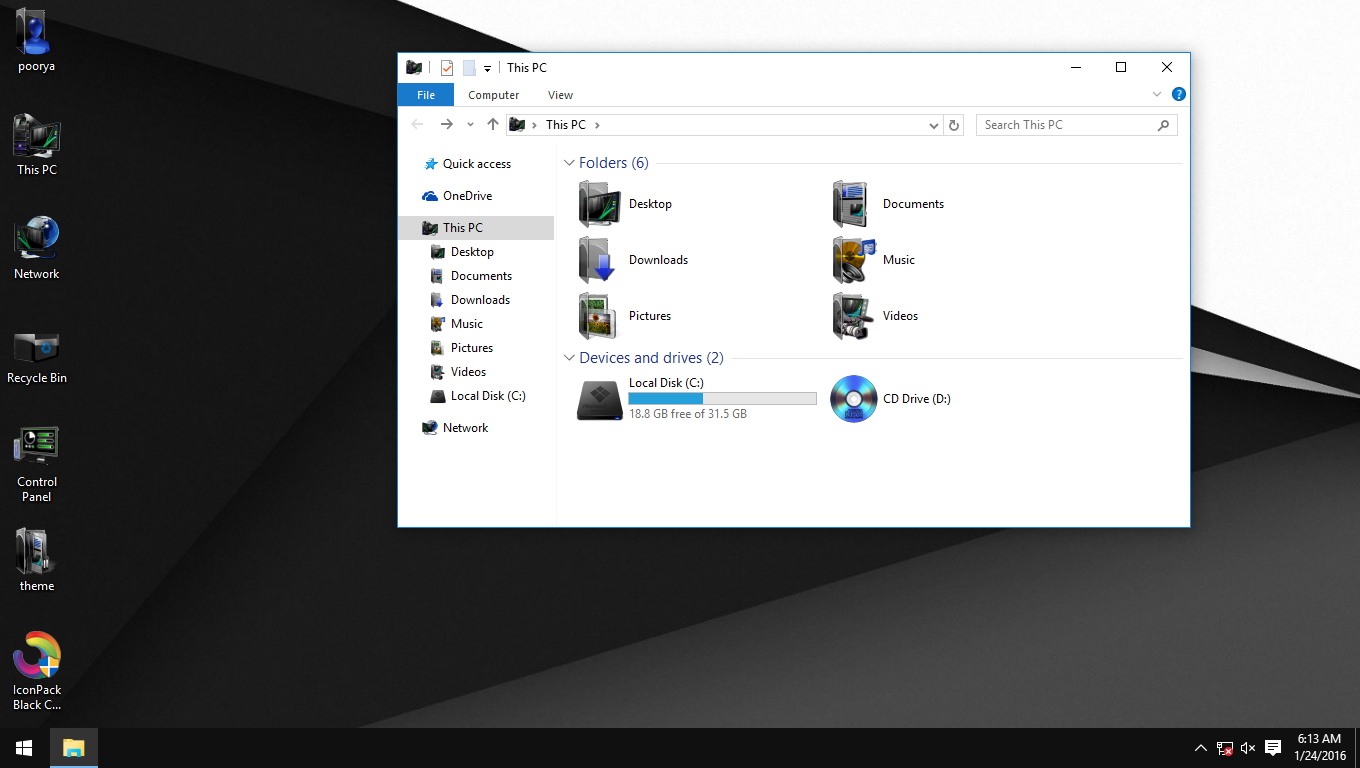This screenshot has height=768, width=1360.
Task: Click the Properties icon on Quick Access Toolbar
Action: 447,67
